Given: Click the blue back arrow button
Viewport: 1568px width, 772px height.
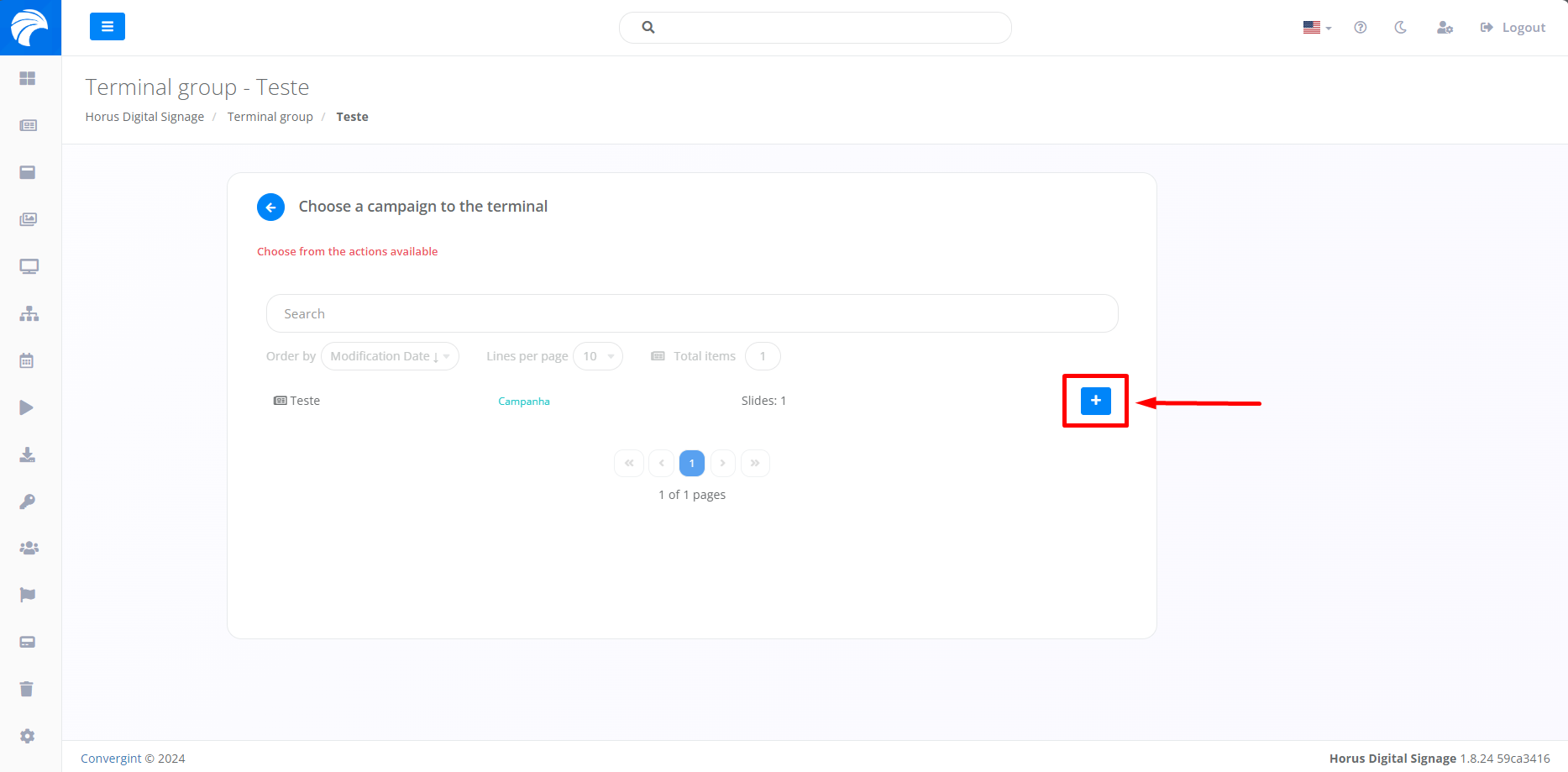Looking at the screenshot, I should [270, 207].
